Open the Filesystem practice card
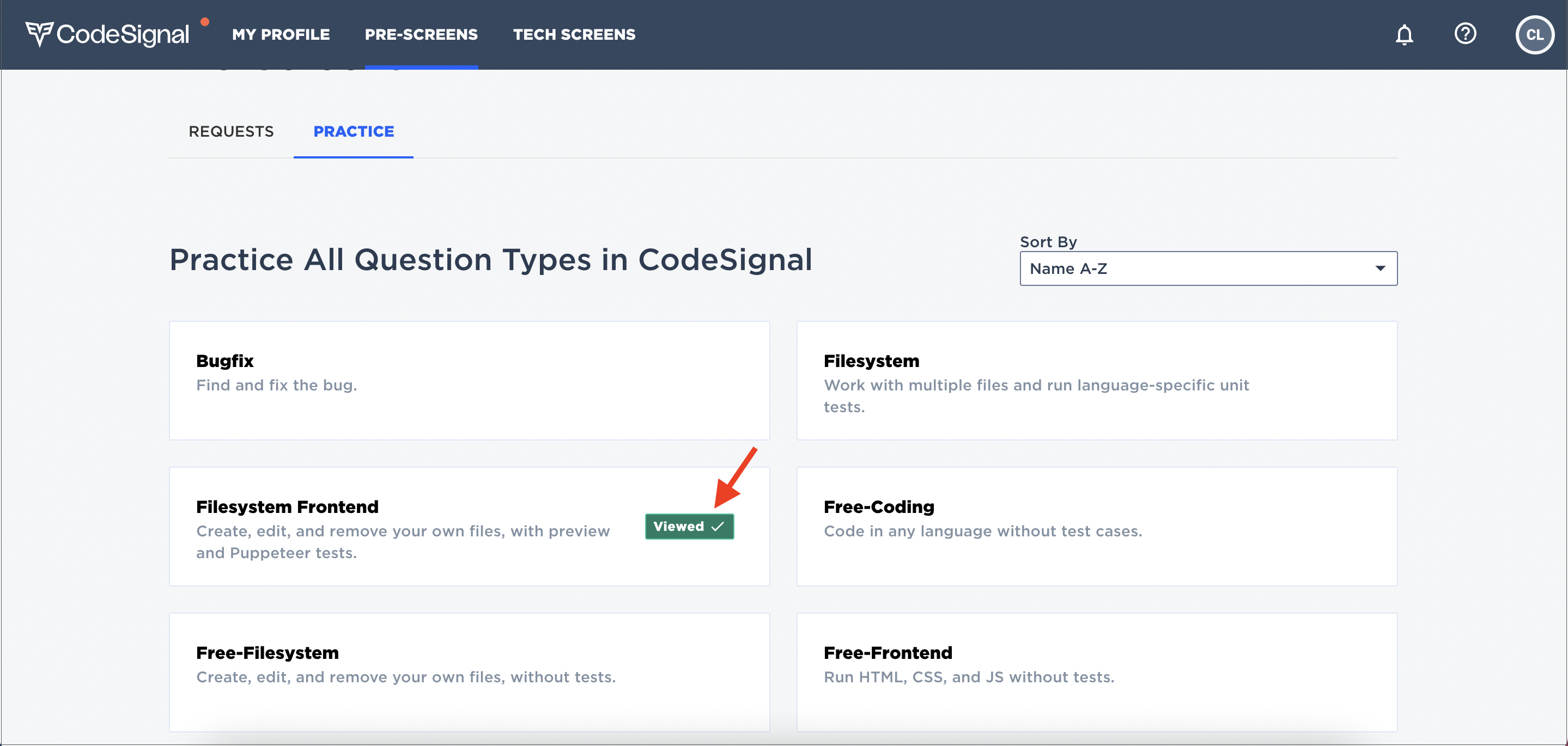The height and width of the screenshot is (746, 1568). pos(1096,380)
